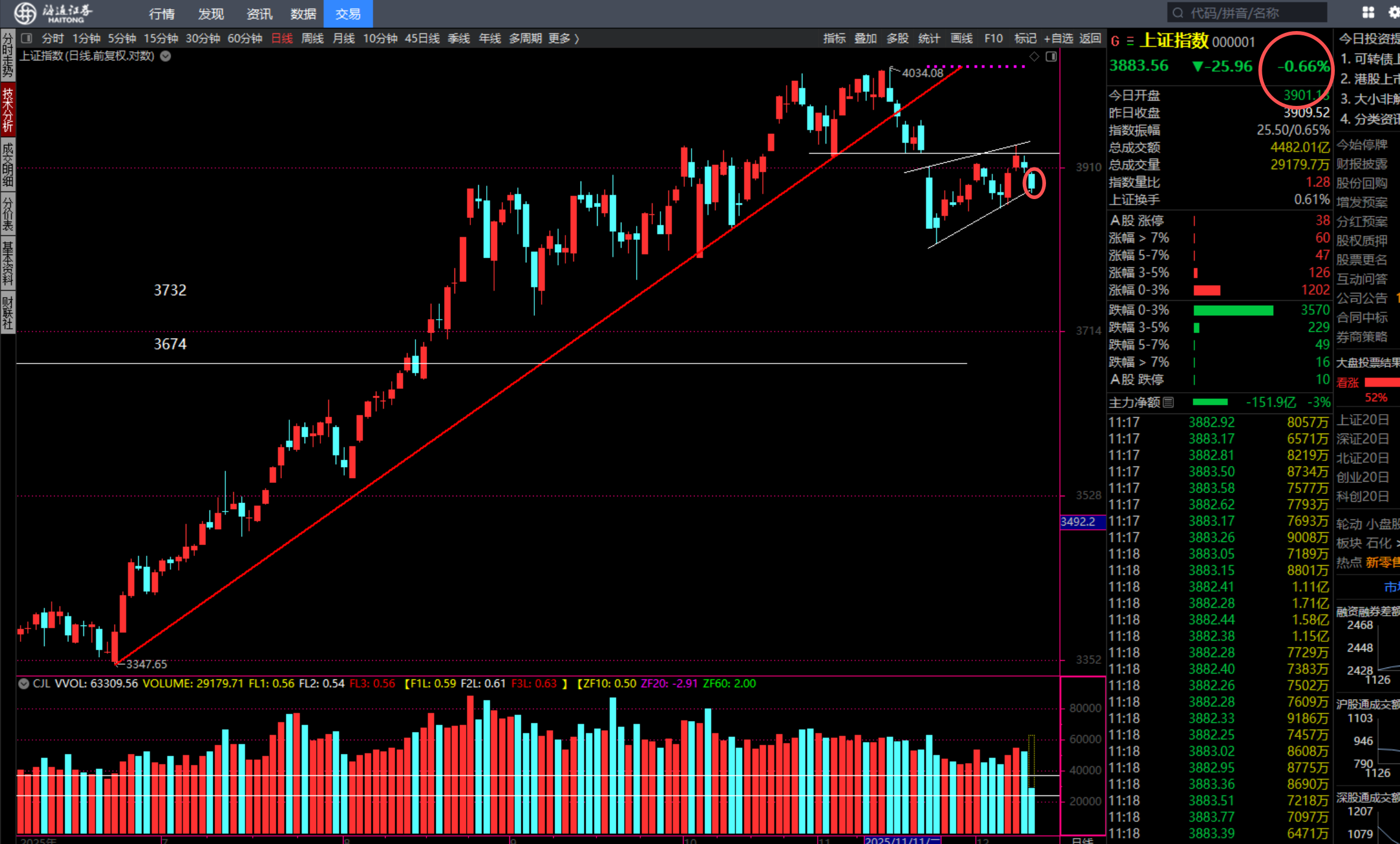Image resolution: width=1400 pixels, height=844 pixels.
Task: Expand the CJL volume indicator dropdown
Action: click(24, 683)
